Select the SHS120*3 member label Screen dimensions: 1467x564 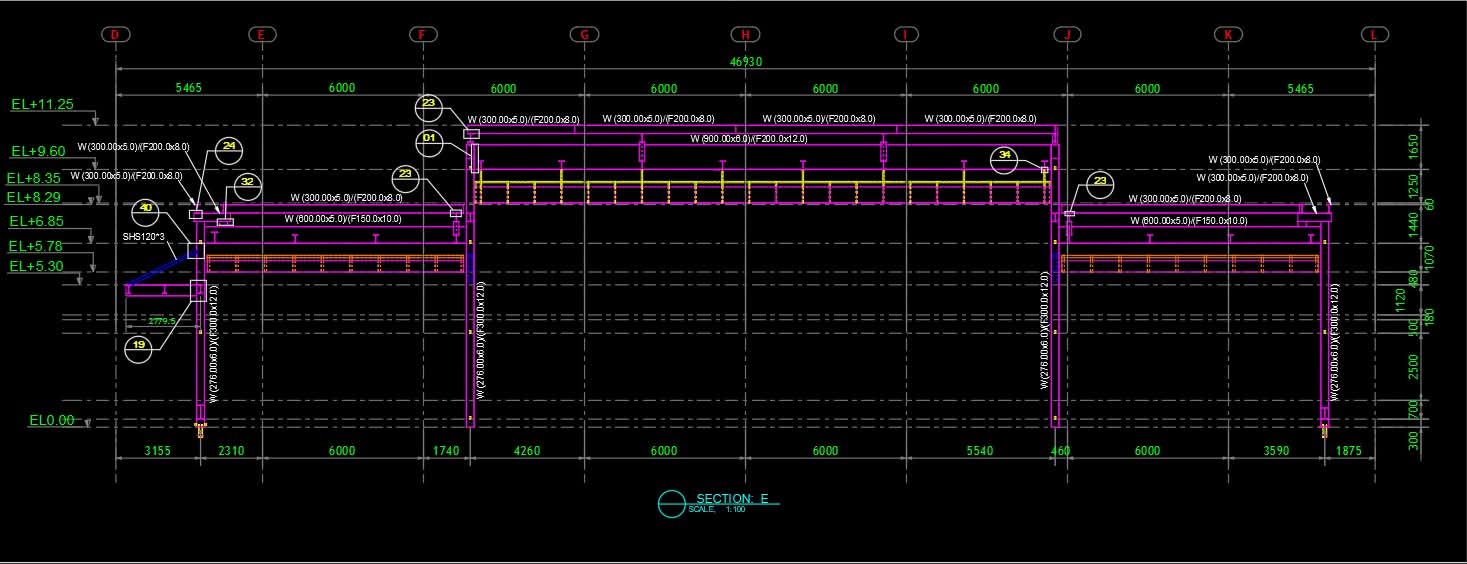point(143,237)
